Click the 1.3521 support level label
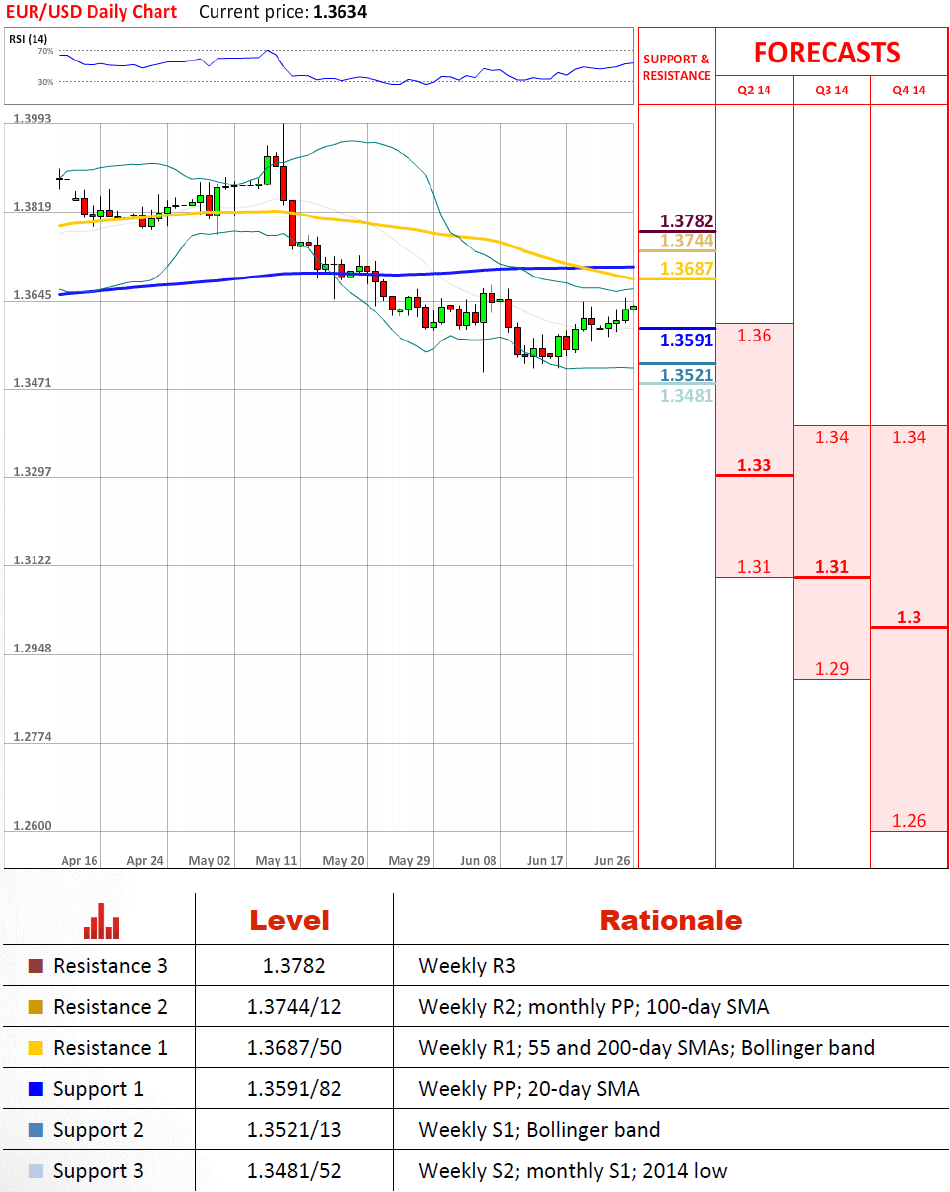This screenshot has height=1192, width=950. click(x=686, y=375)
